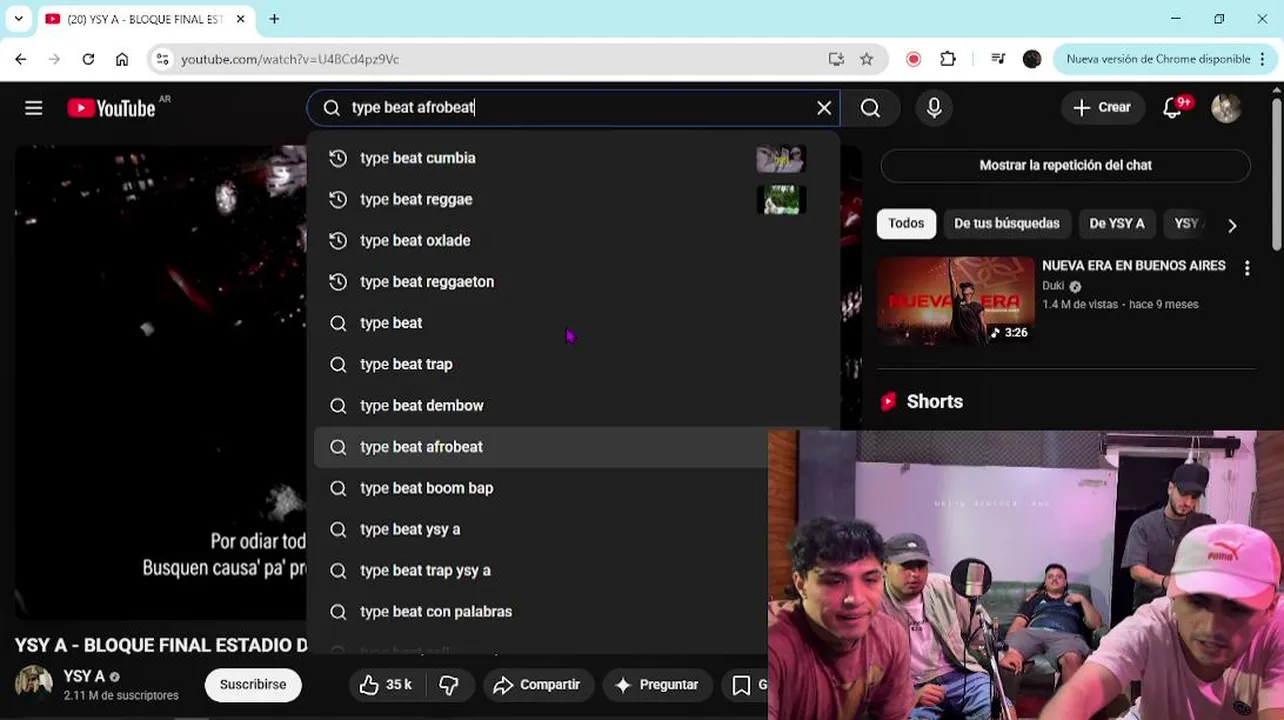This screenshot has width=1284, height=720.
Task: Click the Preguntar button
Action: 656,684
